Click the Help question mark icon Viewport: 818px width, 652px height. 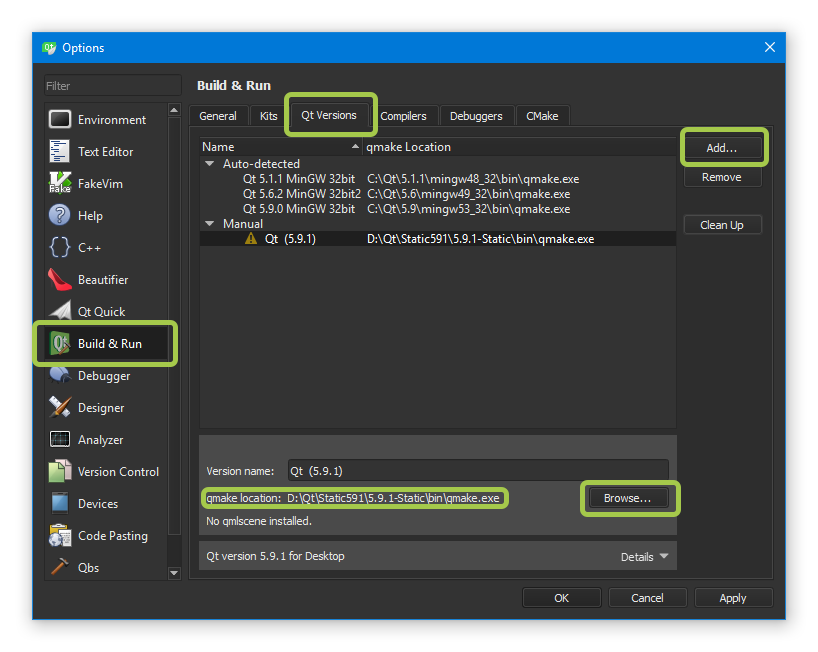pos(59,215)
